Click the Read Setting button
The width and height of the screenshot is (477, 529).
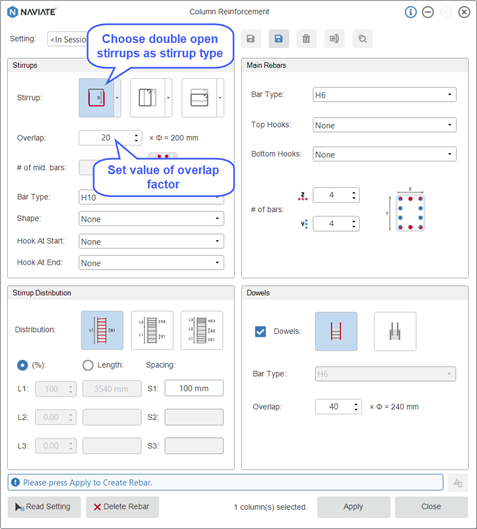(44, 507)
